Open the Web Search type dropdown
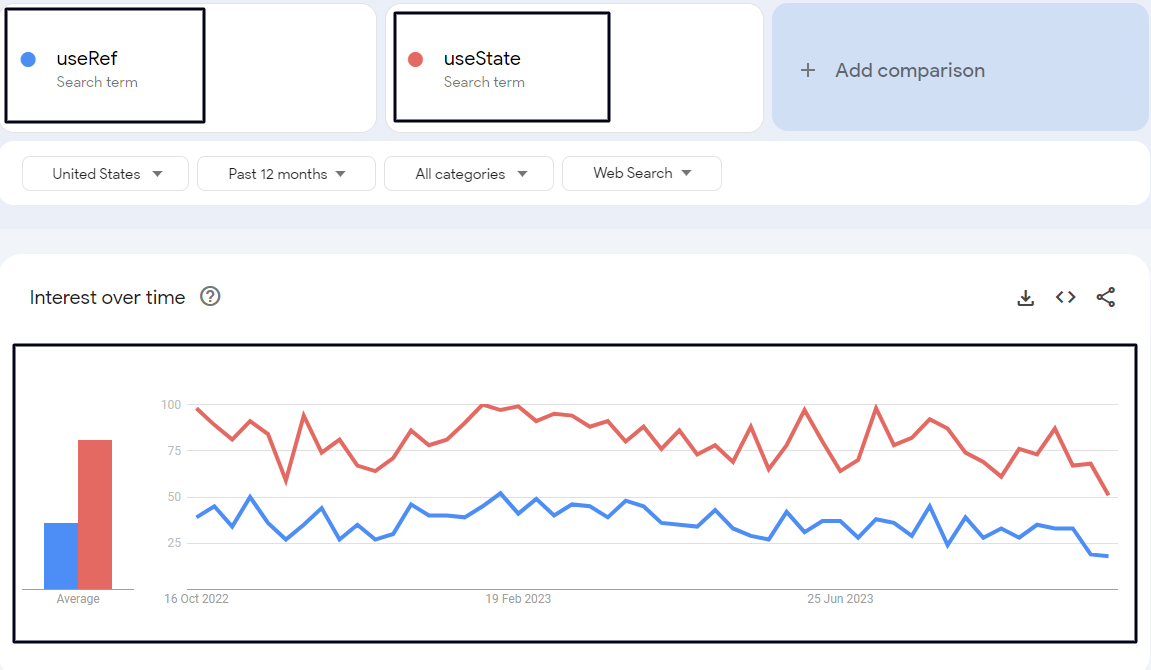 coord(641,173)
